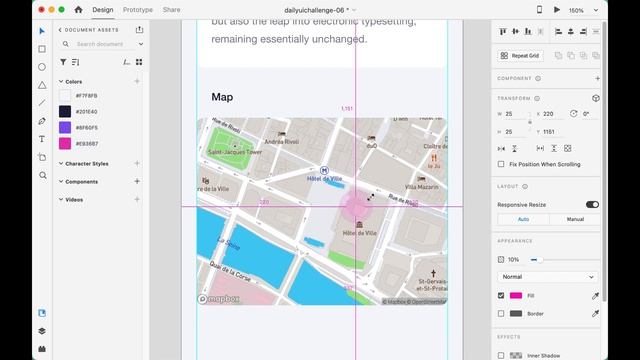Select Auto responsive resize mode
This screenshot has width=640, height=360.
click(523, 219)
